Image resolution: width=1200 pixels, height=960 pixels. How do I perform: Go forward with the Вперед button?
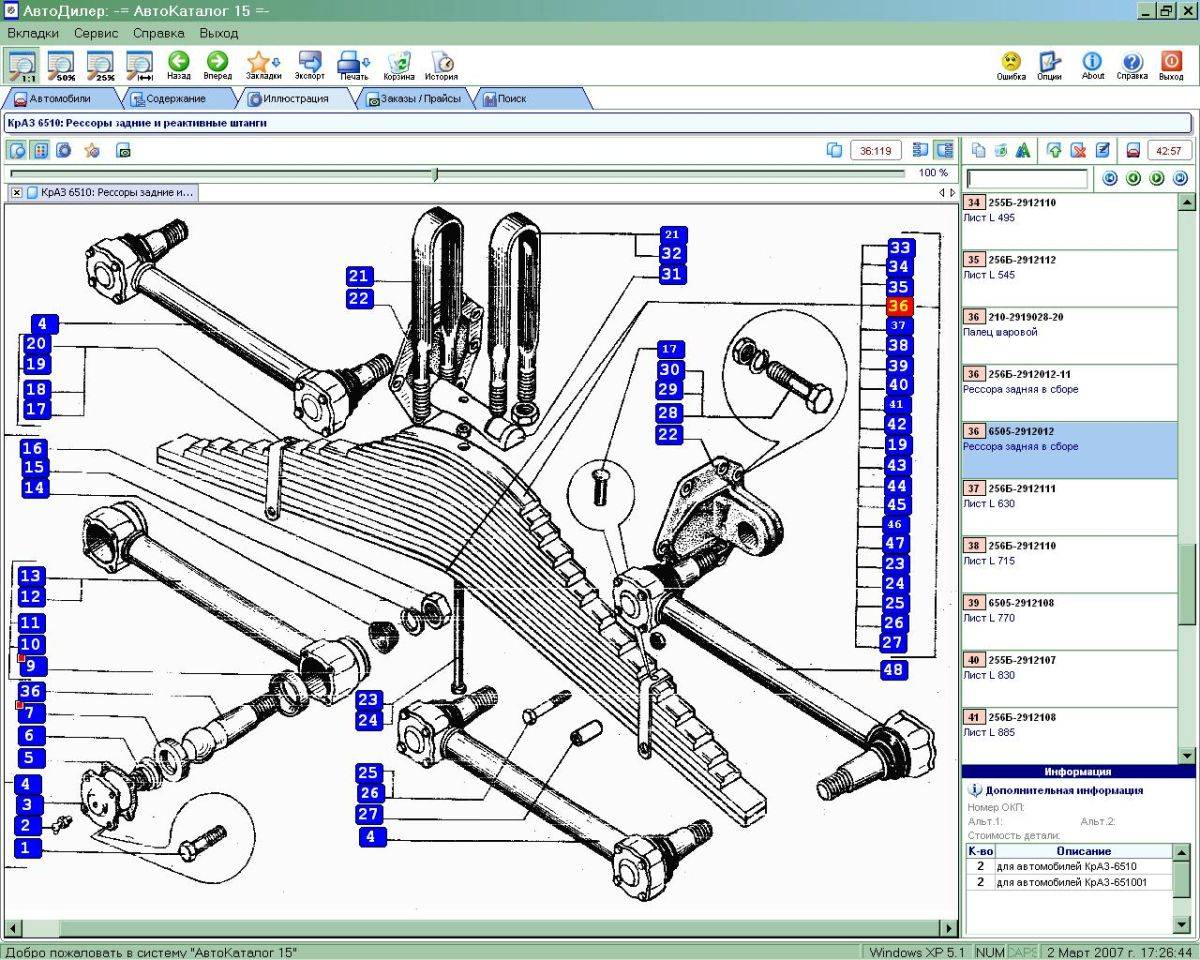tap(217, 65)
